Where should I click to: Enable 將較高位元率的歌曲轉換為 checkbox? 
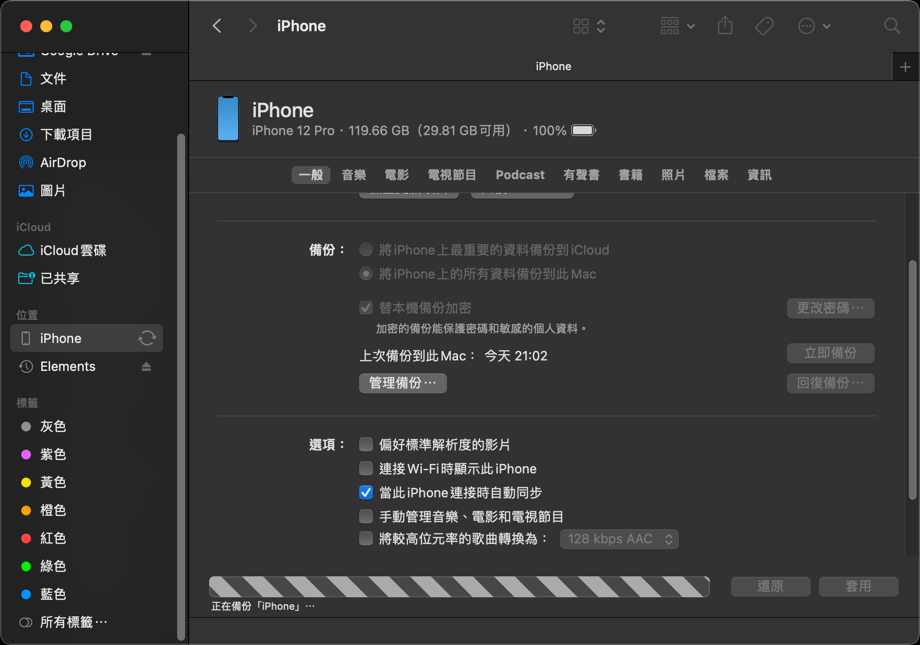(366, 538)
